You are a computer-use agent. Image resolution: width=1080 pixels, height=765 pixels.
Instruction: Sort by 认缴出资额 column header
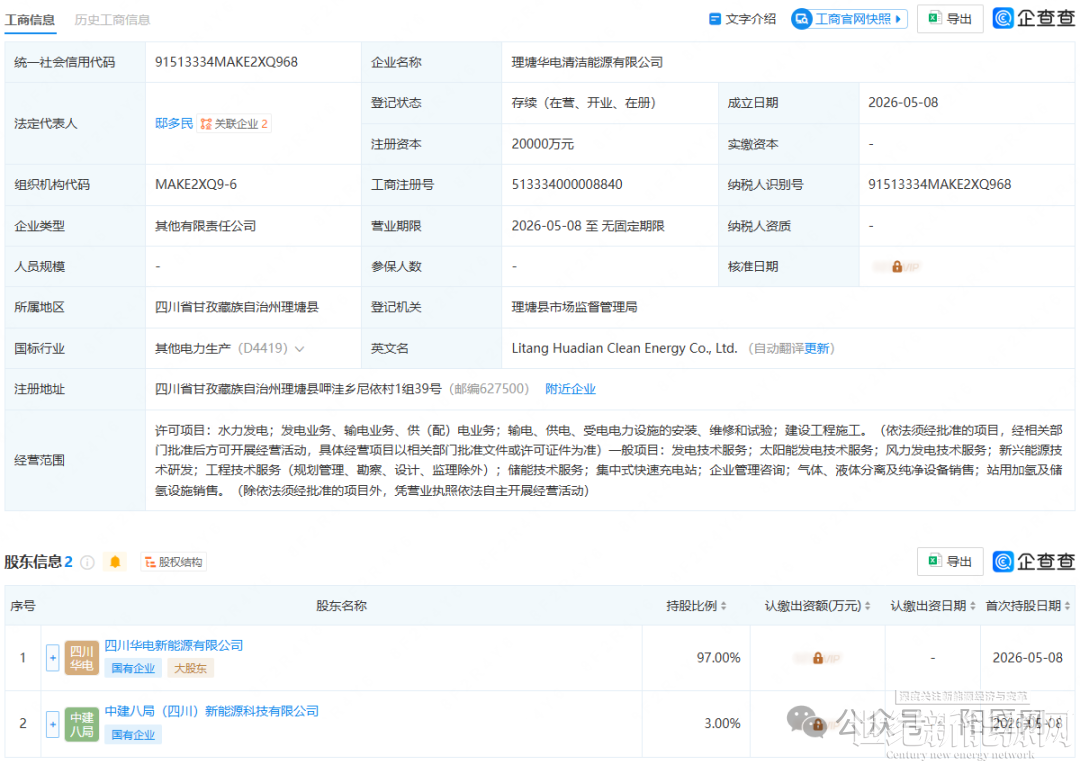tap(817, 606)
